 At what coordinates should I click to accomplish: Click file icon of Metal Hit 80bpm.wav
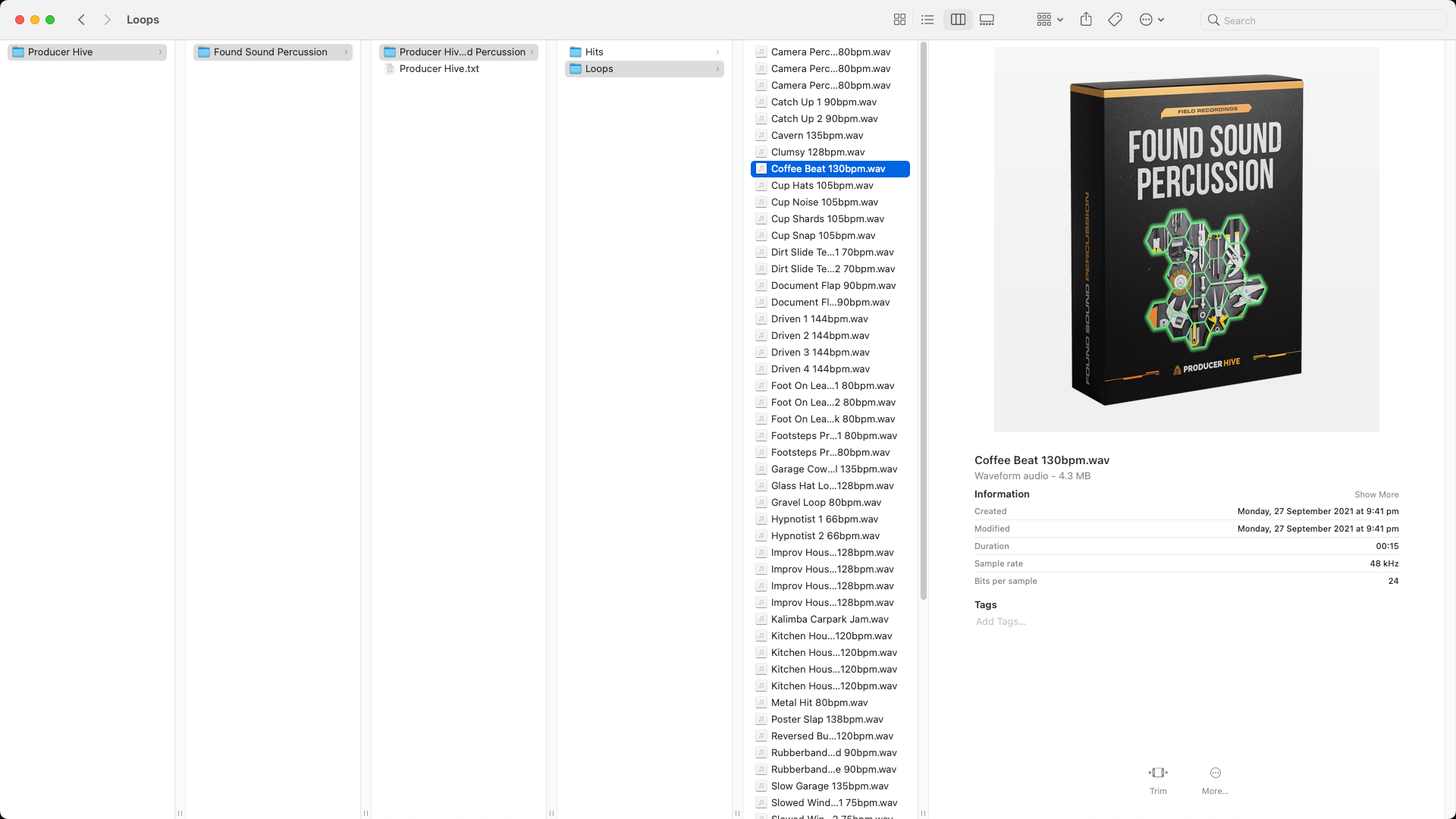click(x=761, y=702)
